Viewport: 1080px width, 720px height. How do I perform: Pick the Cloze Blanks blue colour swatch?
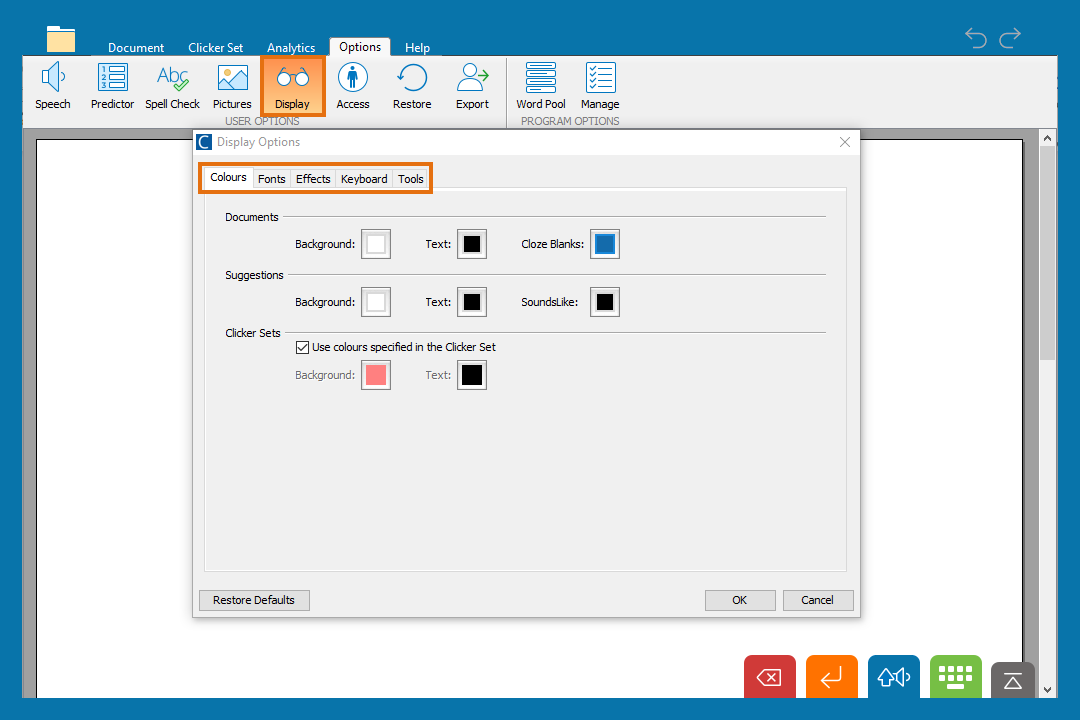point(604,244)
